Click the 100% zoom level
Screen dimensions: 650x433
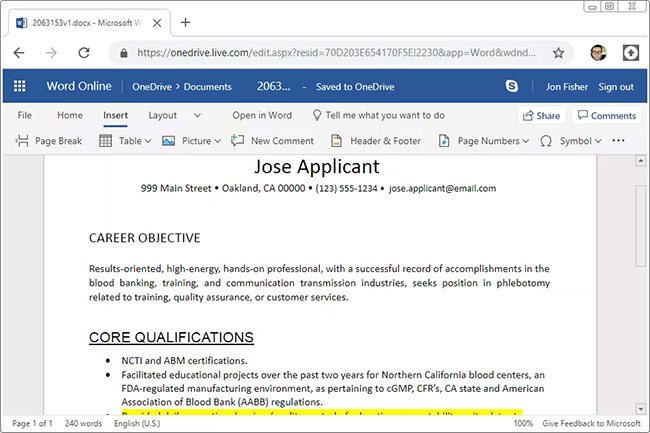(523, 423)
